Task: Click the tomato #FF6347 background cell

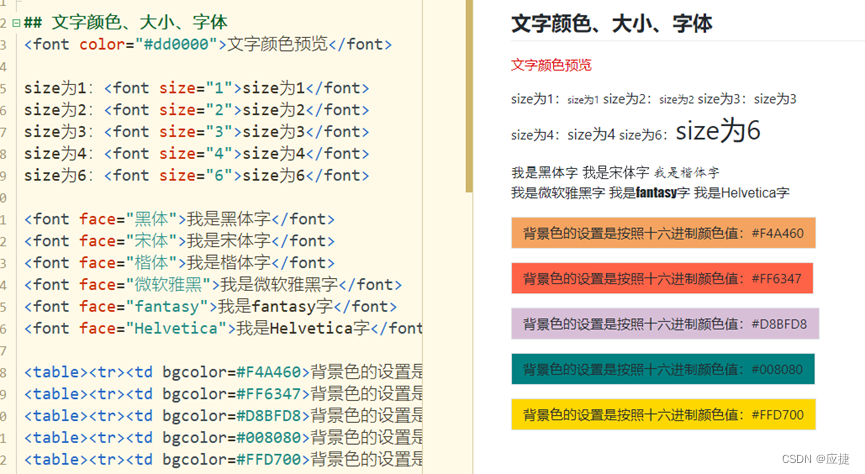Action: click(x=662, y=278)
